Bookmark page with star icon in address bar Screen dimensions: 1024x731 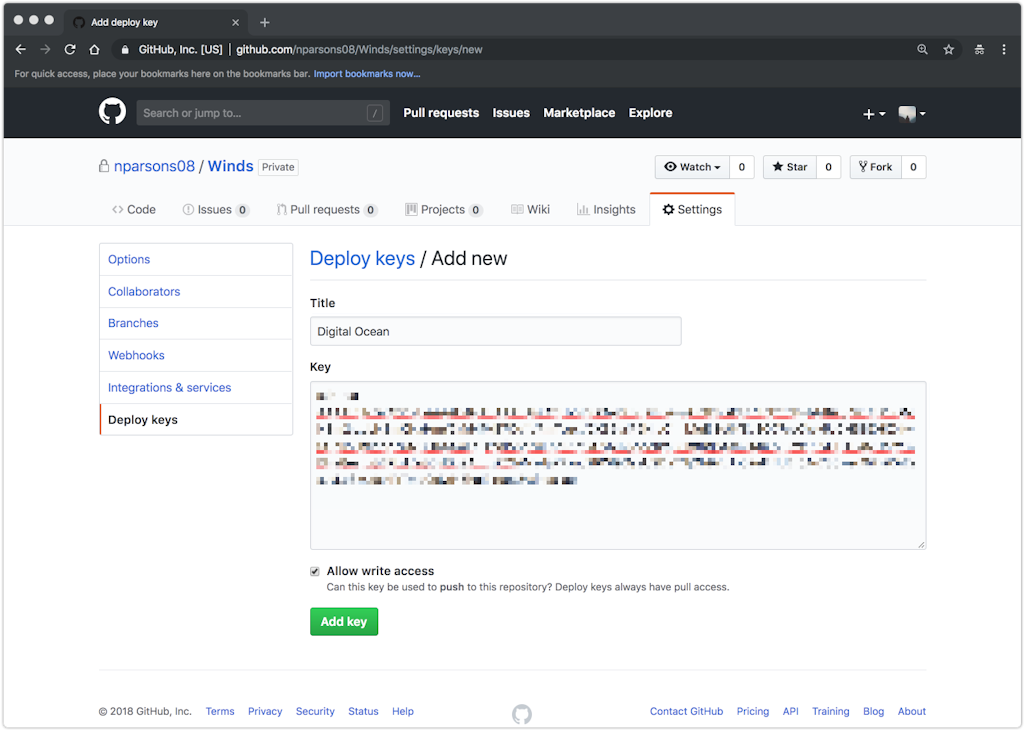tap(949, 49)
